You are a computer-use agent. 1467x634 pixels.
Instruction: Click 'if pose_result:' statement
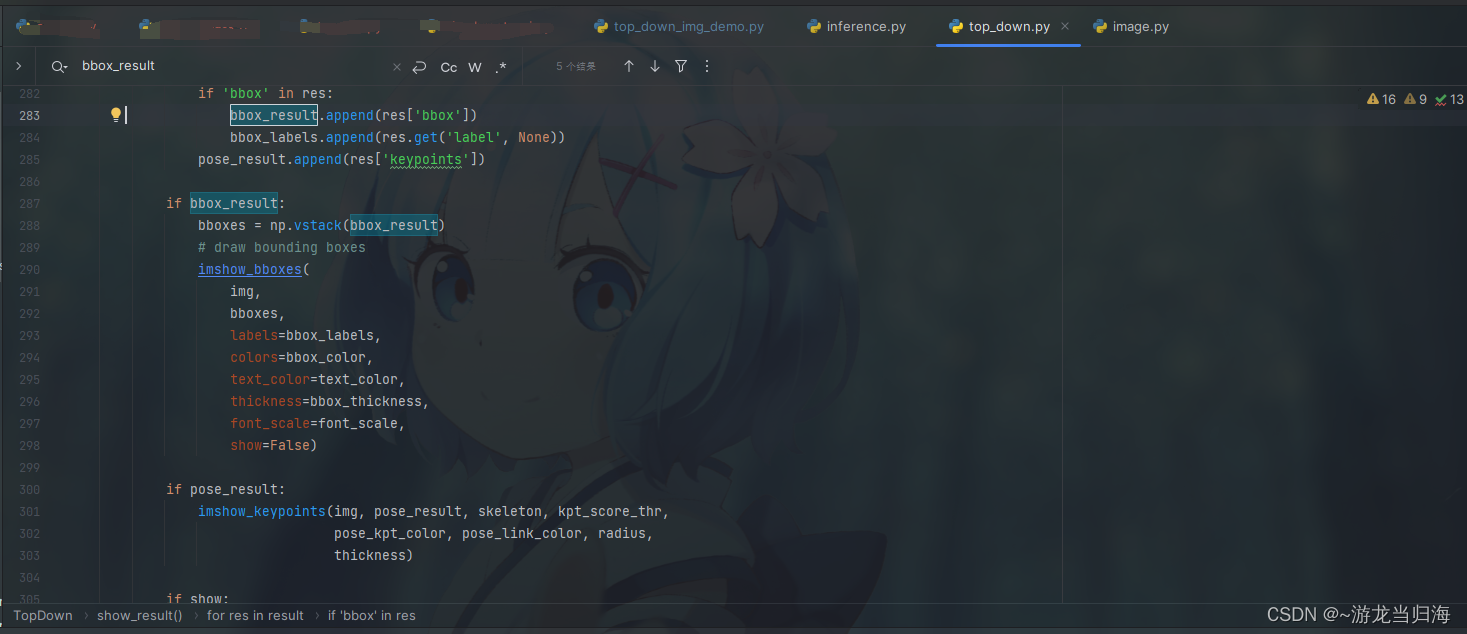[x=226, y=489]
